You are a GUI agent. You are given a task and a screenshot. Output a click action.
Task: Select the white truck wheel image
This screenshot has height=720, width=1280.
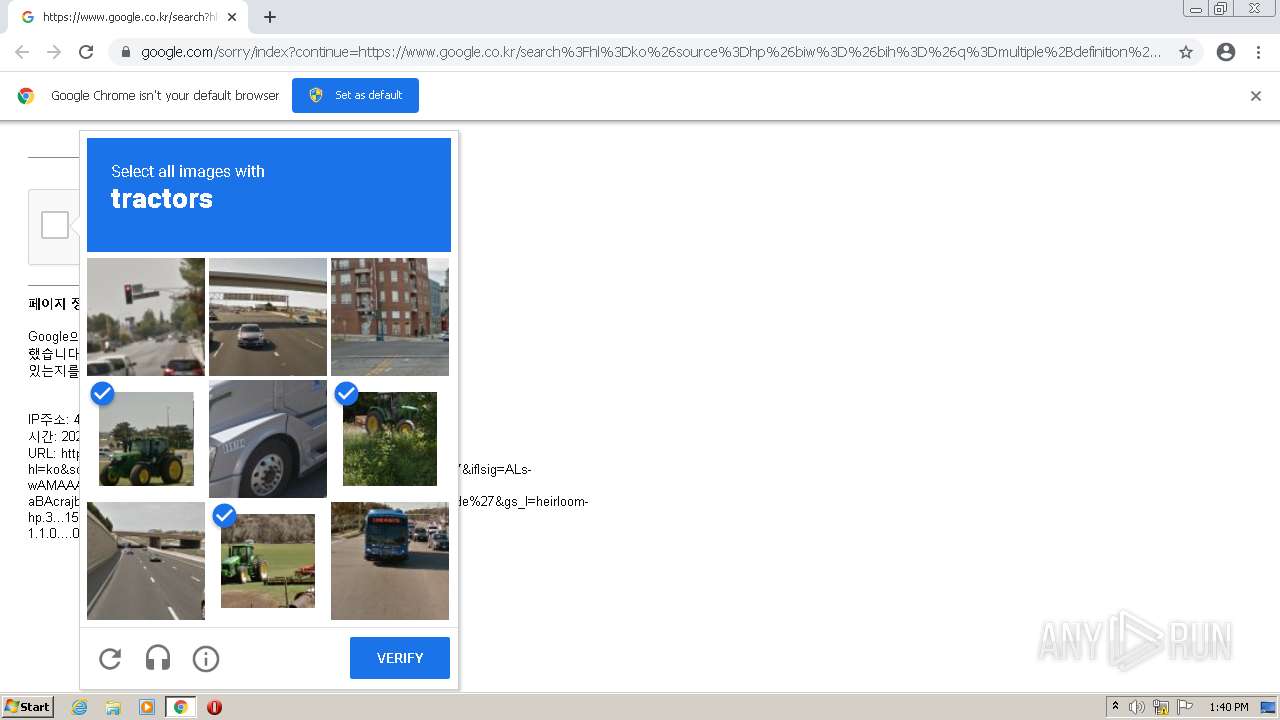click(x=268, y=439)
